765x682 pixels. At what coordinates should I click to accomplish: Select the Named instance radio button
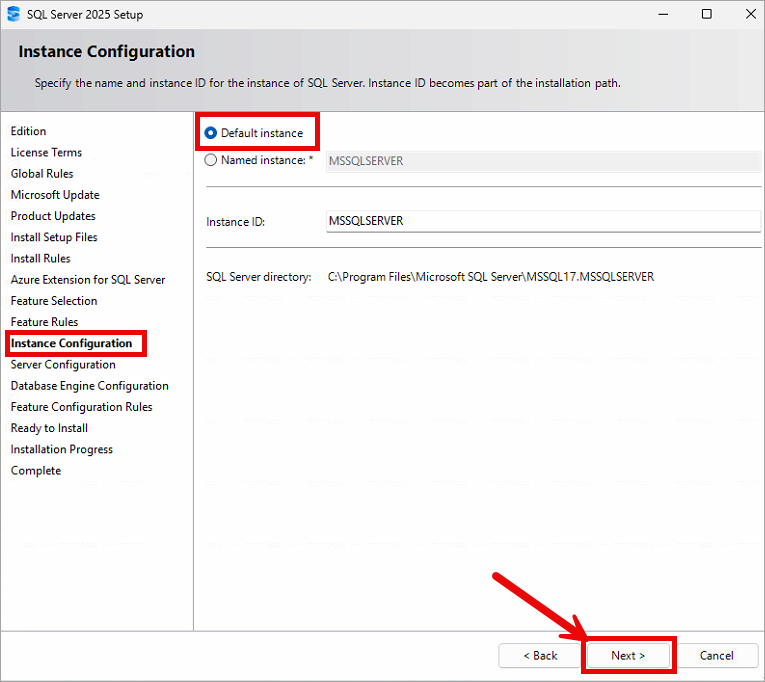[211, 160]
